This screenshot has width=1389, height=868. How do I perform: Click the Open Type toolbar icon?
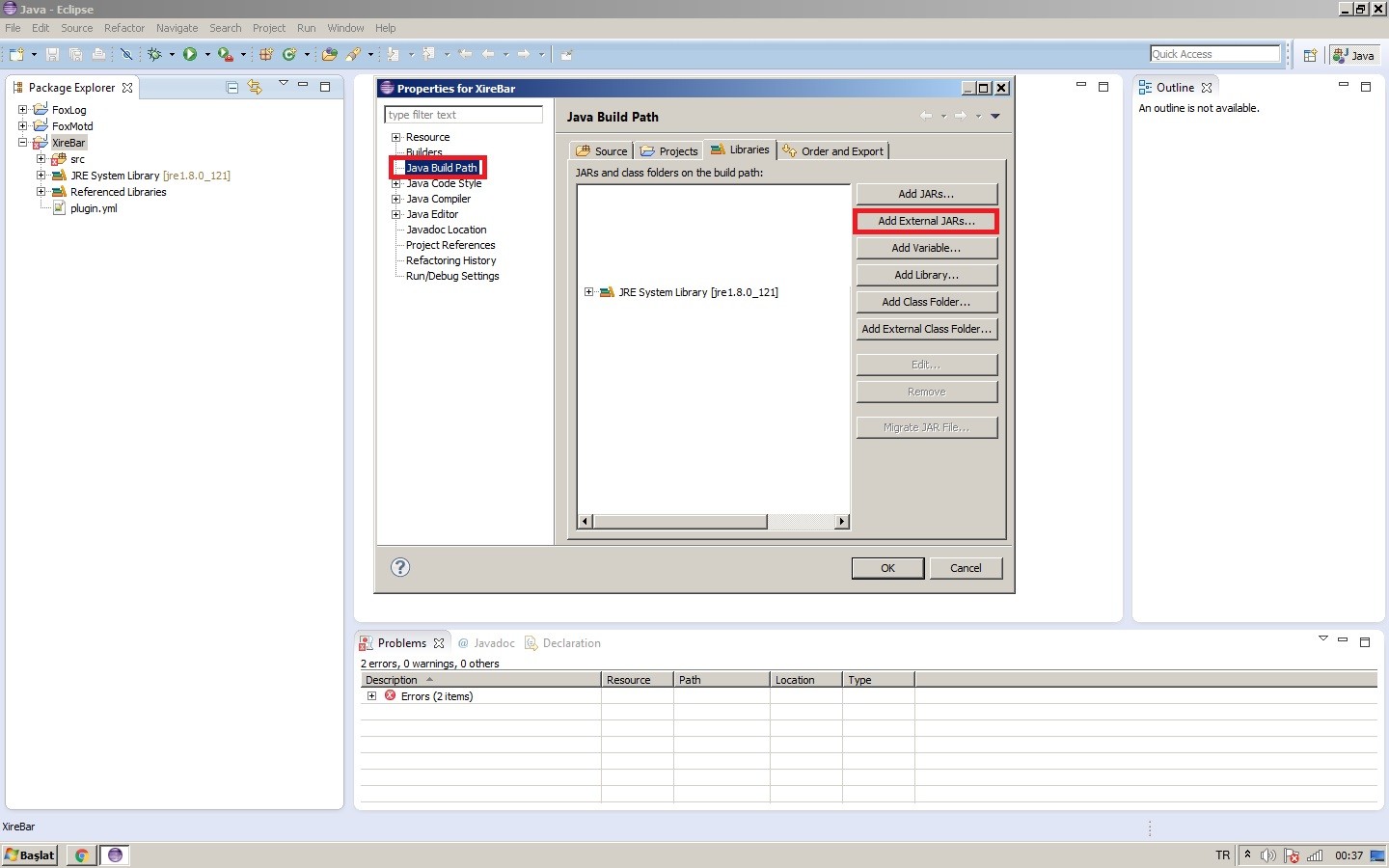click(x=330, y=54)
